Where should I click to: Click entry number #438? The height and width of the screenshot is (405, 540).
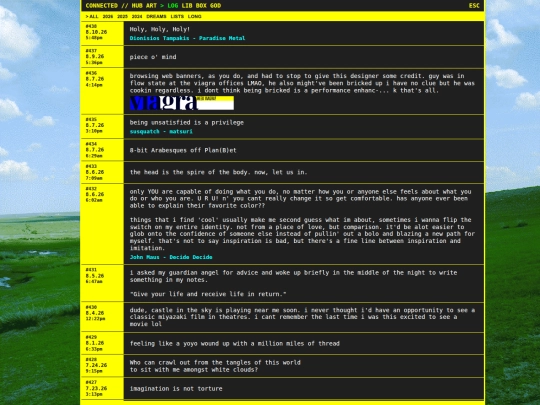[91, 26]
